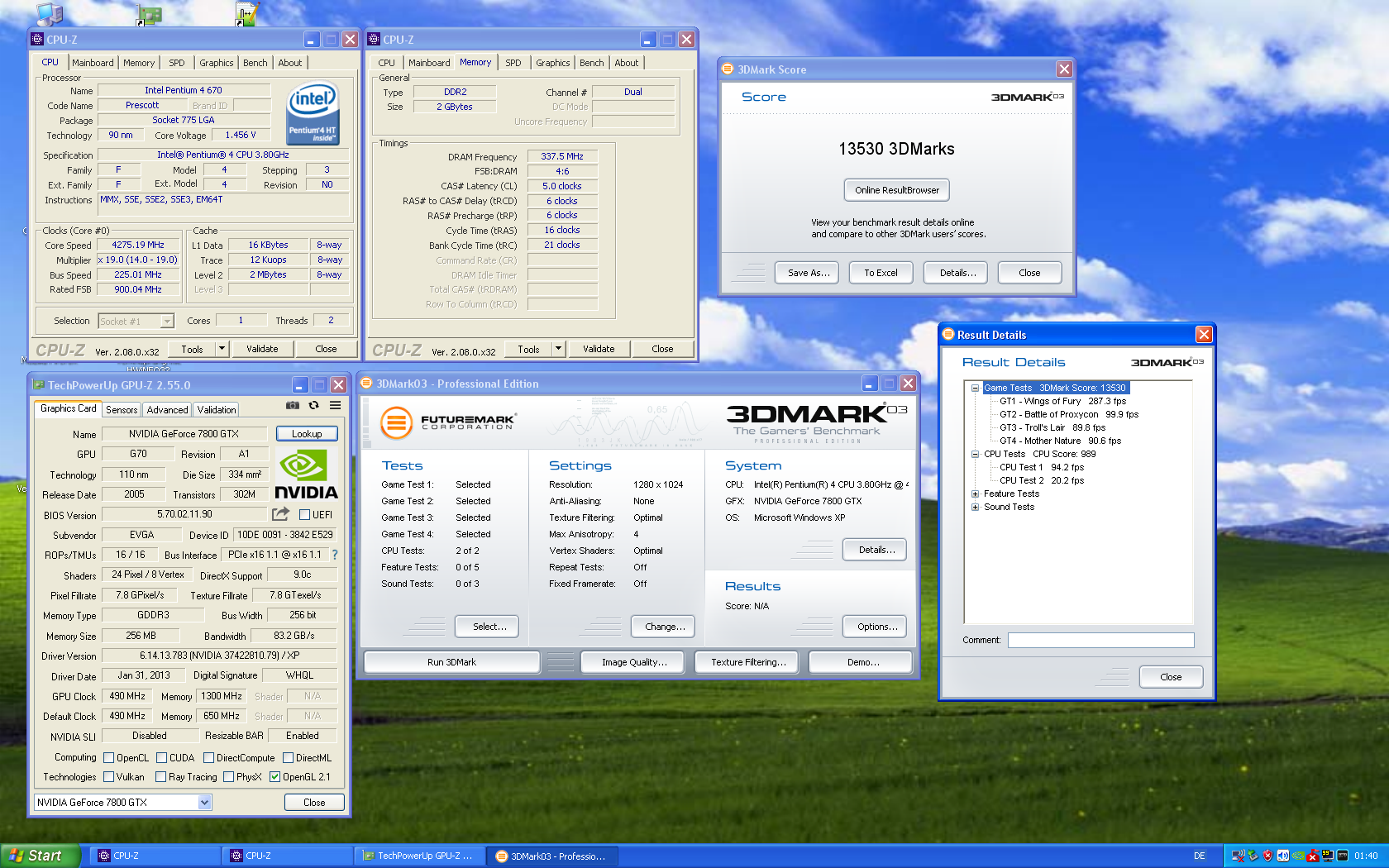Image resolution: width=1389 pixels, height=868 pixels.
Task: Click the Intel Pentium 4 HT logo
Action: pos(313,113)
